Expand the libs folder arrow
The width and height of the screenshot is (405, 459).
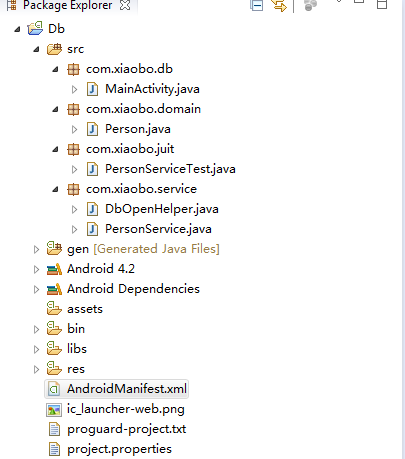coord(36,349)
